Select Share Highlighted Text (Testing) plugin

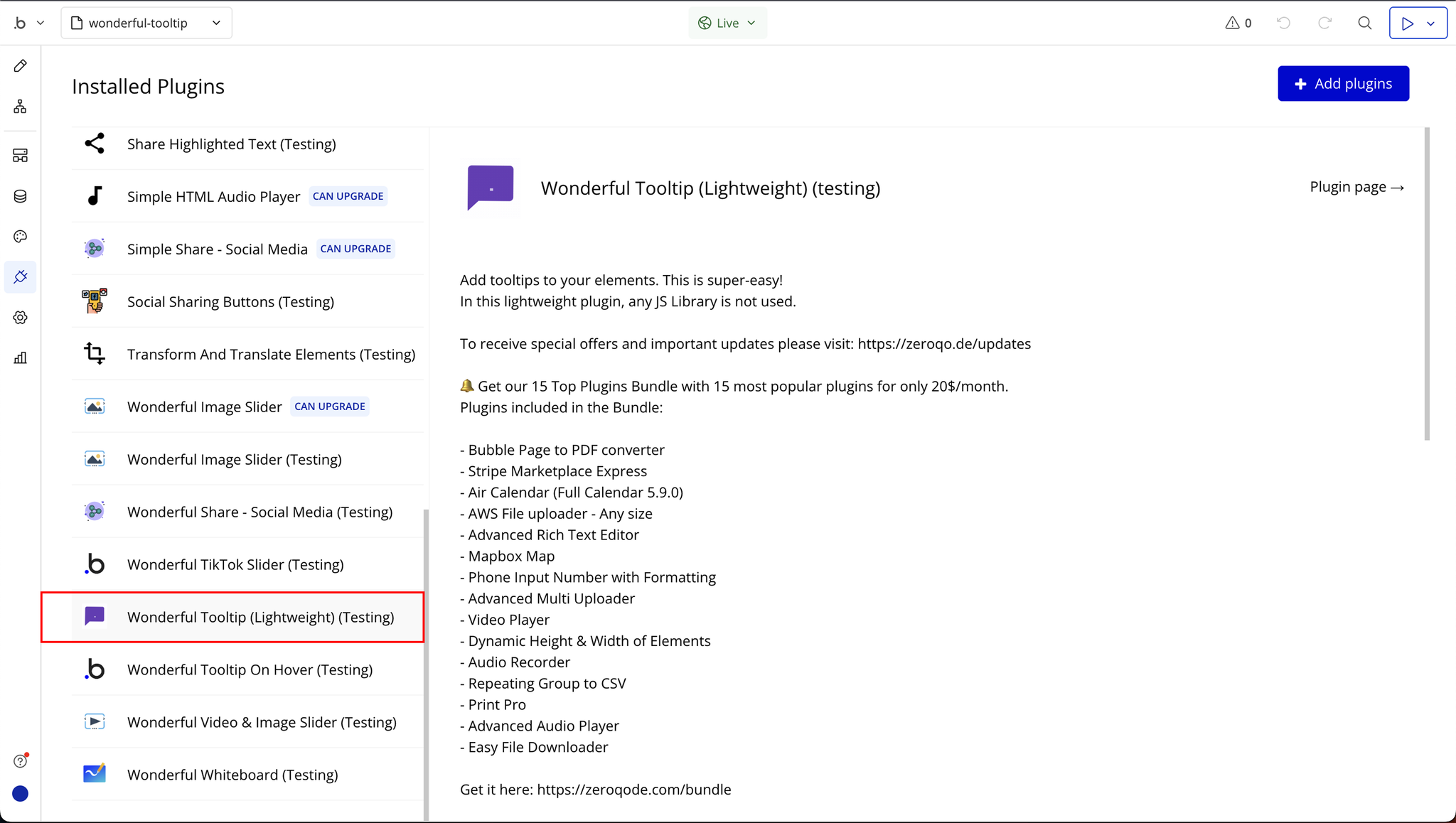click(247, 144)
